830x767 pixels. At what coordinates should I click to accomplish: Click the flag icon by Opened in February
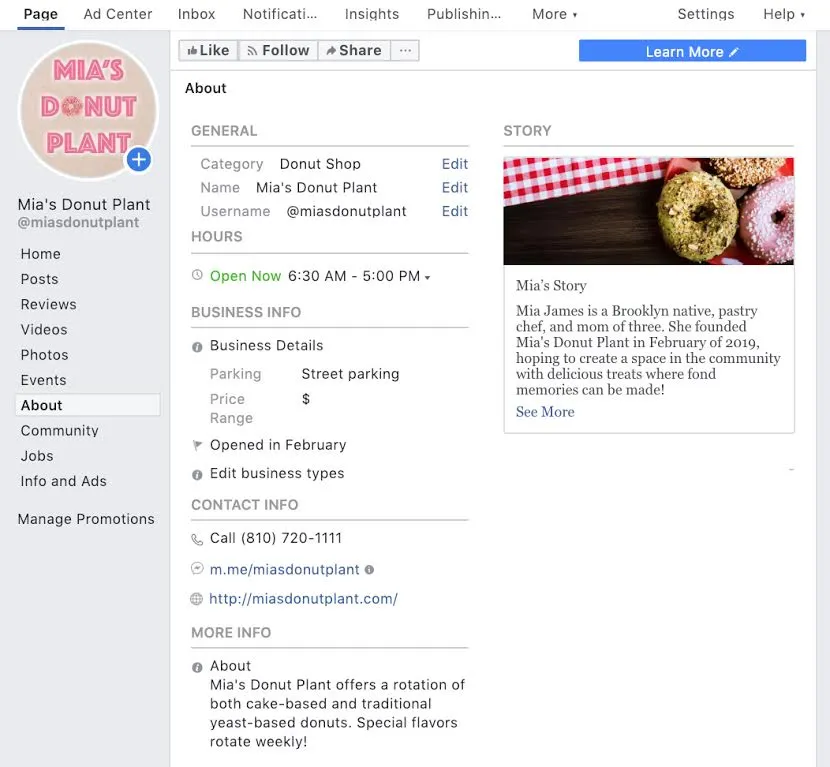coord(197,446)
